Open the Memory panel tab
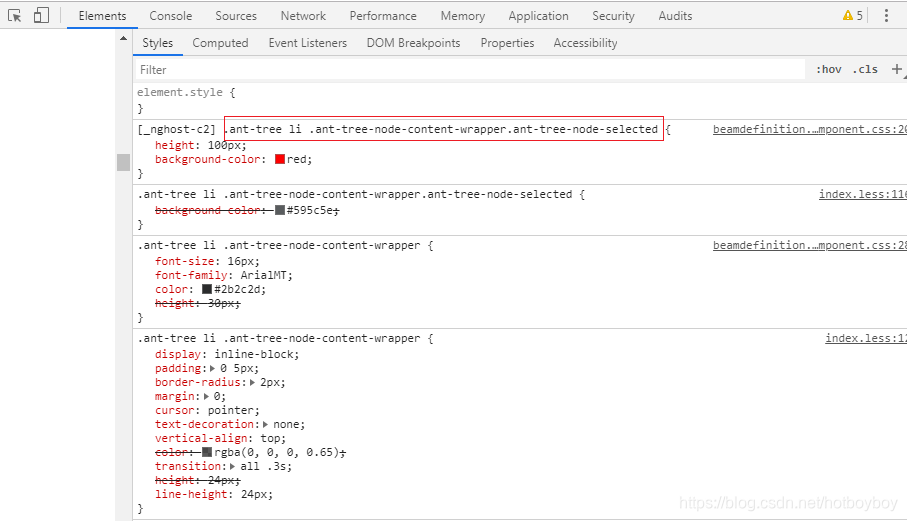 point(463,16)
